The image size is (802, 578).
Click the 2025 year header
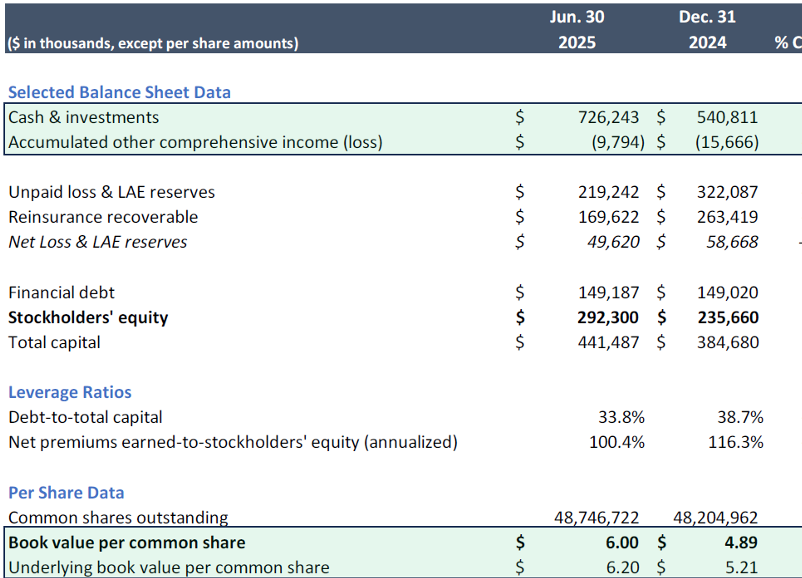pyautogui.click(x=577, y=42)
